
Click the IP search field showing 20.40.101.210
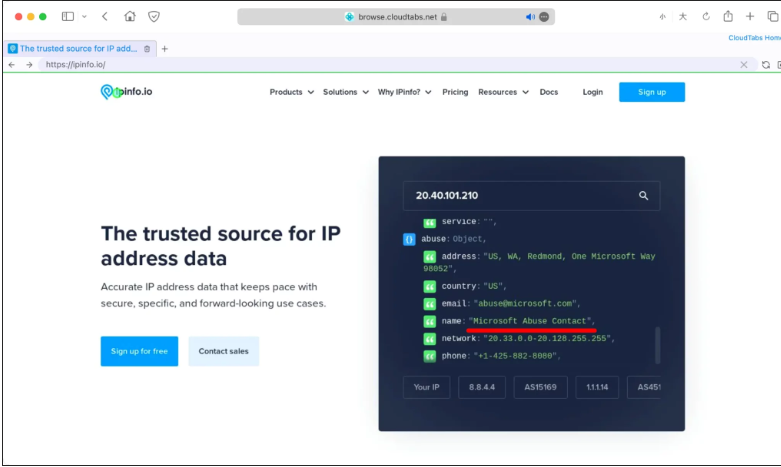coord(520,196)
